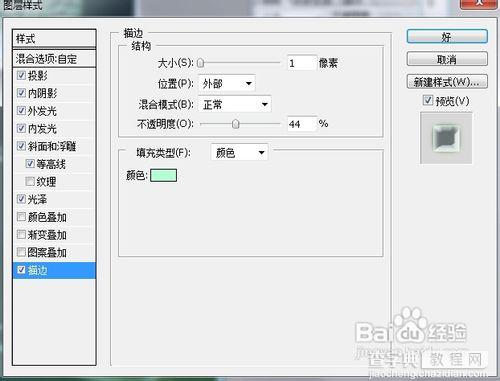Image resolution: width=500 pixels, height=381 pixels.
Task: Uncheck the 描边 stroke checkbox
Action: pos(21,270)
